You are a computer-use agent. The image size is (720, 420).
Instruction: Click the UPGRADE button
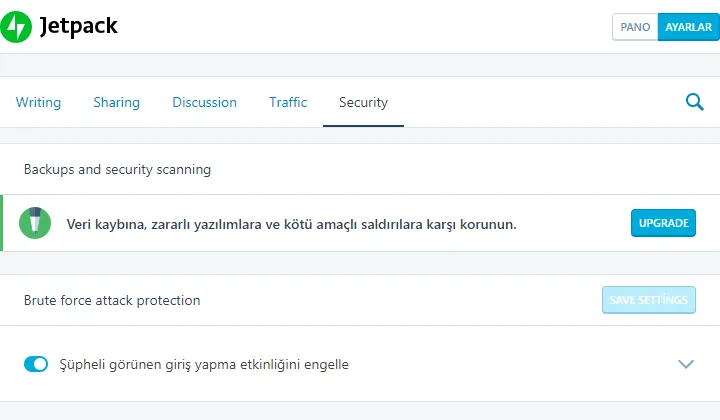(663, 223)
